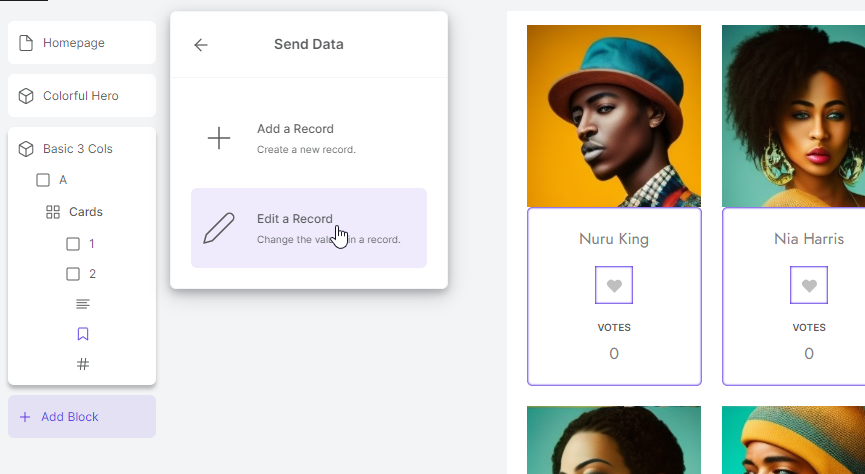
Task: Select container A in Basic 3 Cols
Action: point(52,180)
